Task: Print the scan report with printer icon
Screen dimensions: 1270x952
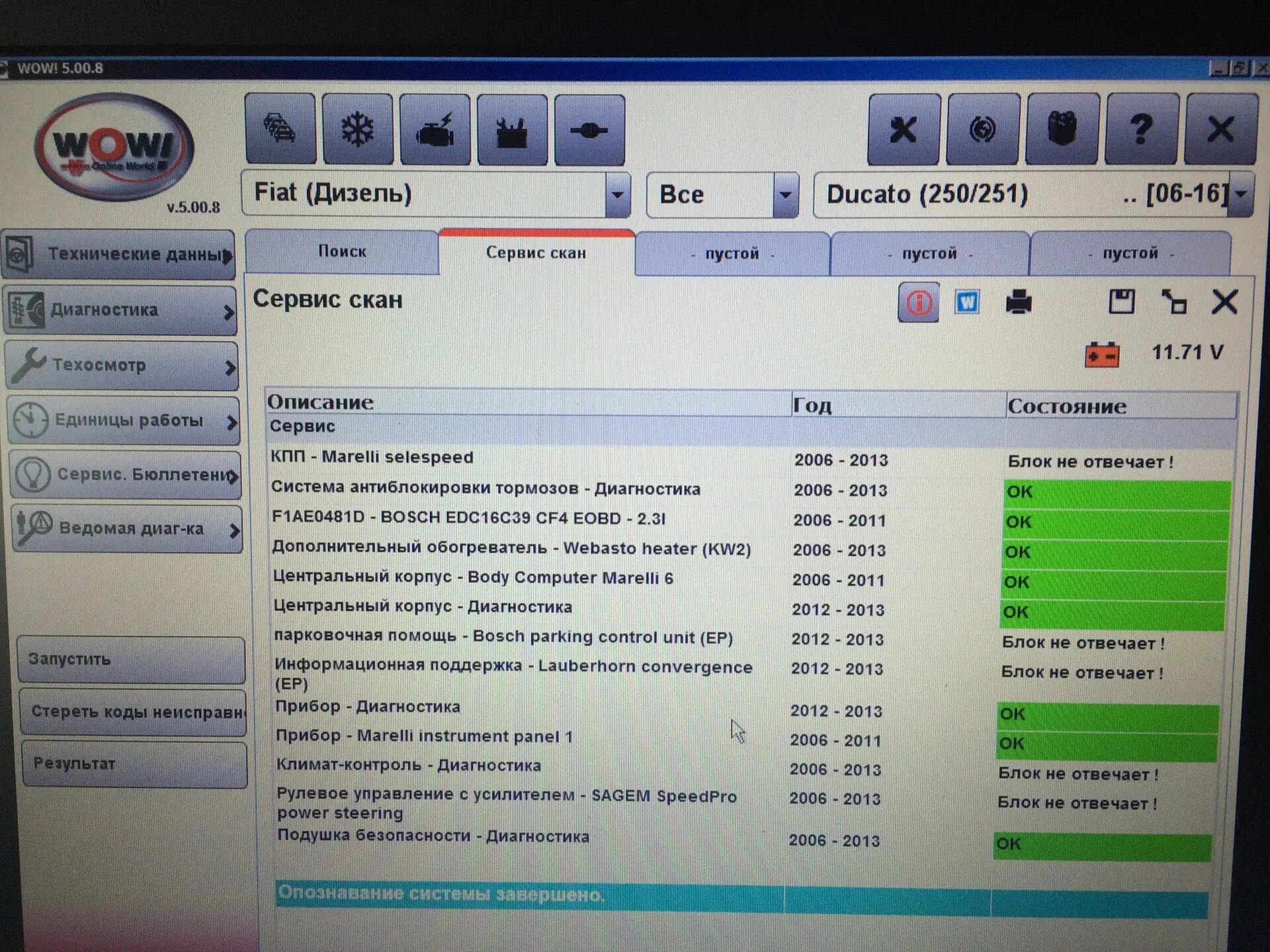Action: pyautogui.click(x=1018, y=303)
